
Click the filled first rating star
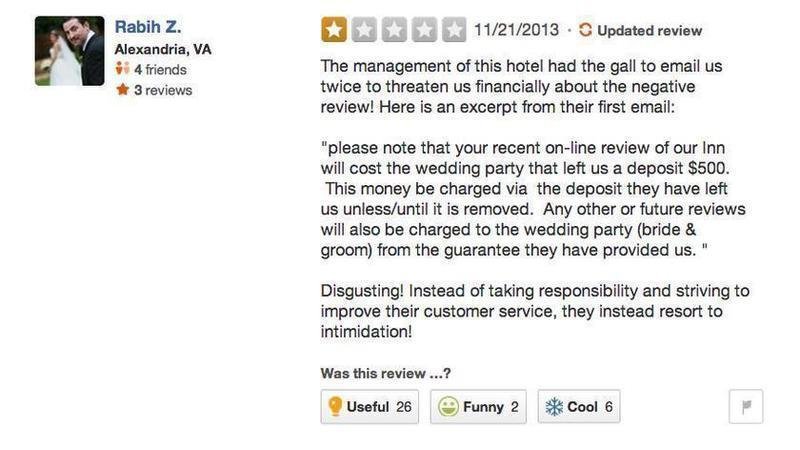[334, 30]
